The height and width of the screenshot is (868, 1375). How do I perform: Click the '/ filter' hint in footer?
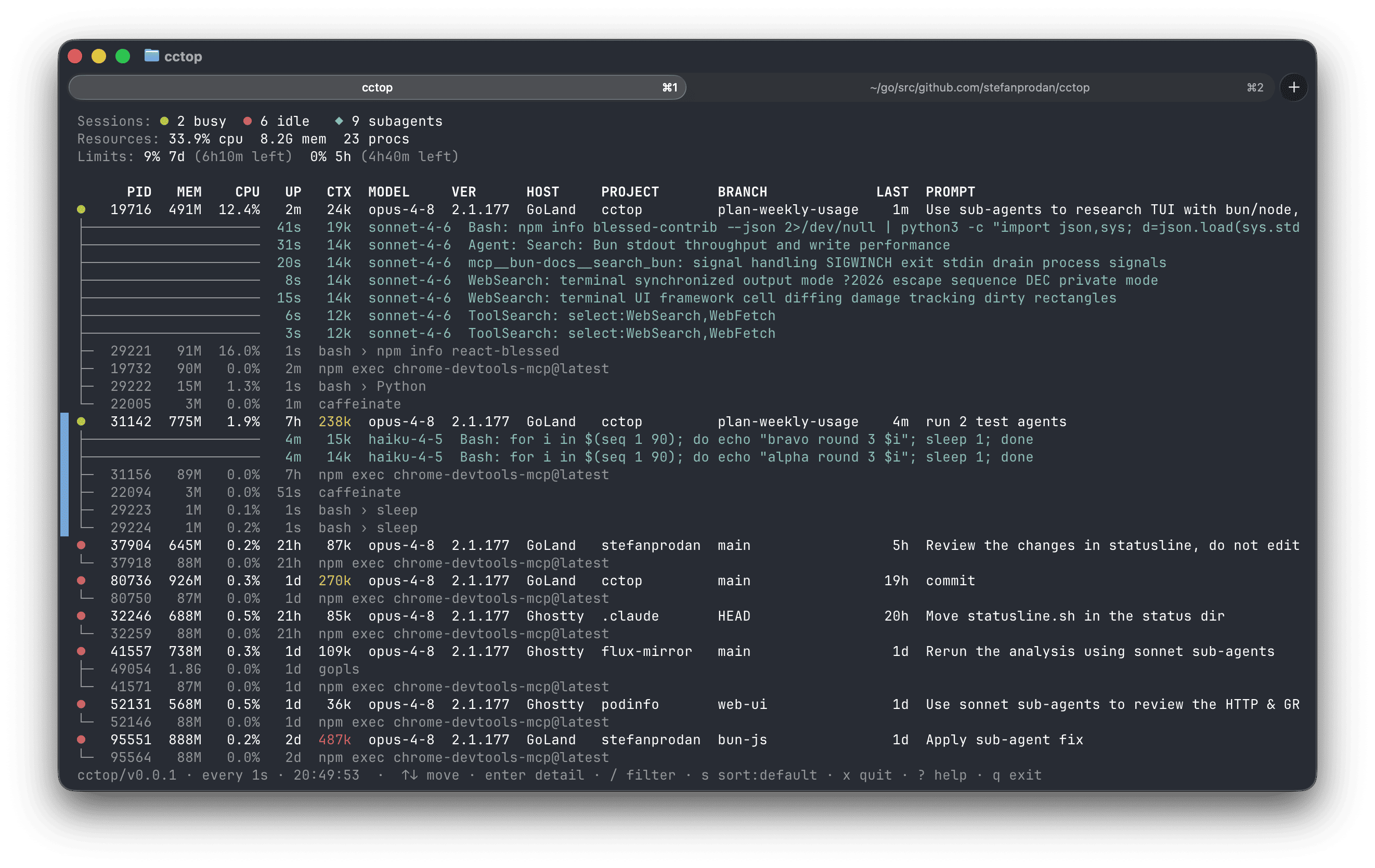642,775
